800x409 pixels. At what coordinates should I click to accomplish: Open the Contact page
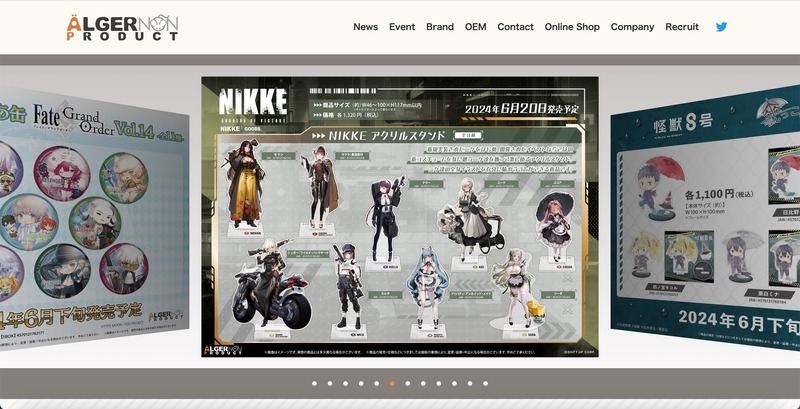515,27
